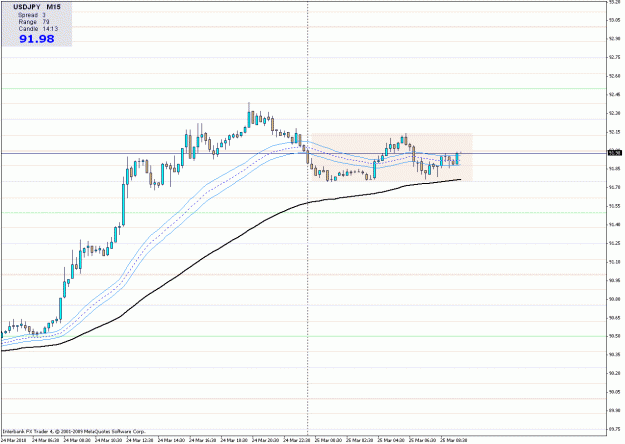Click the 91.85 price axis label
The image size is (625, 444).
[x=615, y=169]
